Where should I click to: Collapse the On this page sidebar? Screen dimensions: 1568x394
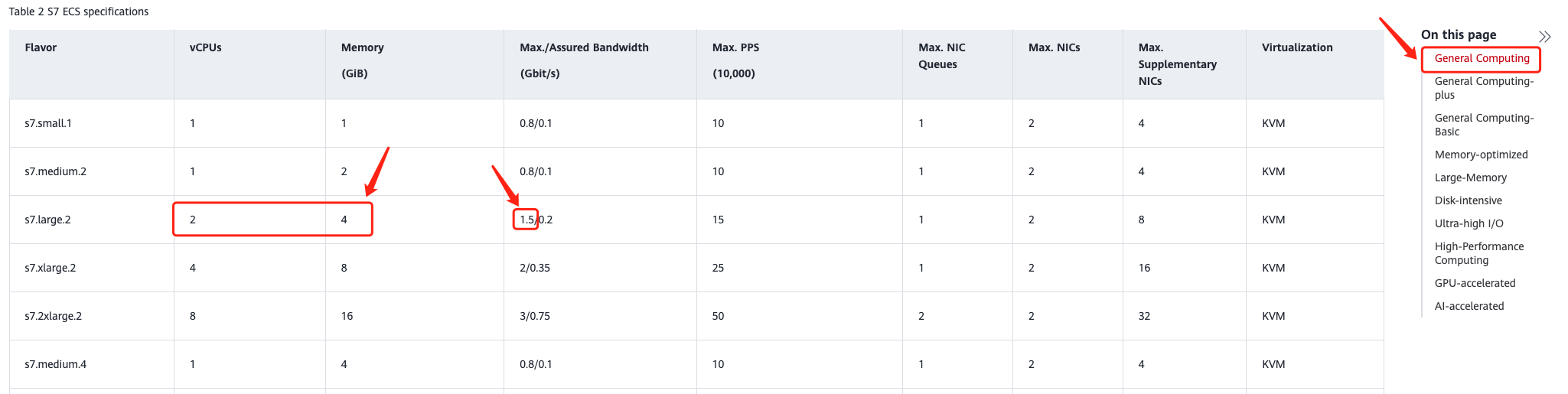pyautogui.click(x=1544, y=36)
